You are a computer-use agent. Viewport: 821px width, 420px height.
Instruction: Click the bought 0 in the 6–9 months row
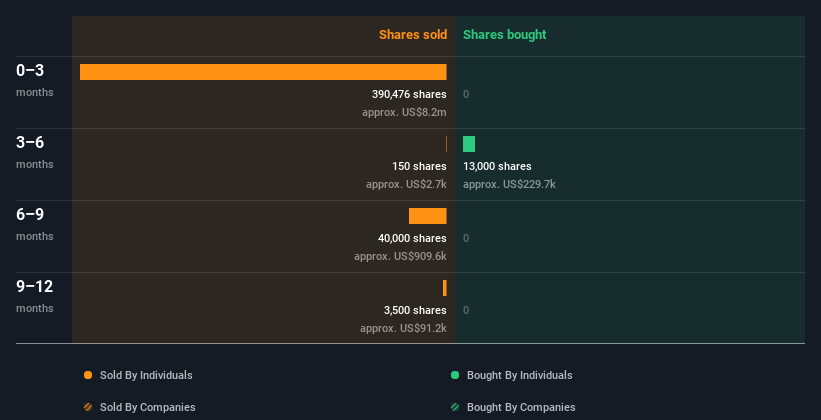466,238
